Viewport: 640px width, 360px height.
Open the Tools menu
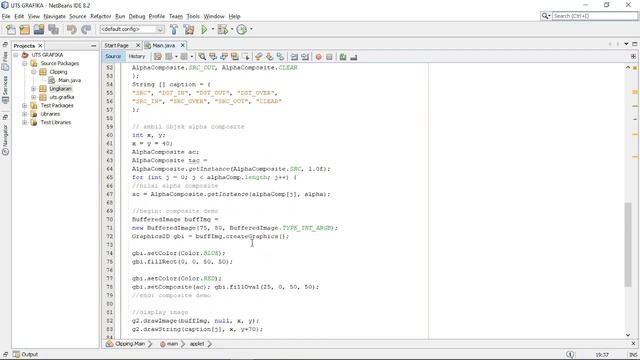click(x=193, y=16)
